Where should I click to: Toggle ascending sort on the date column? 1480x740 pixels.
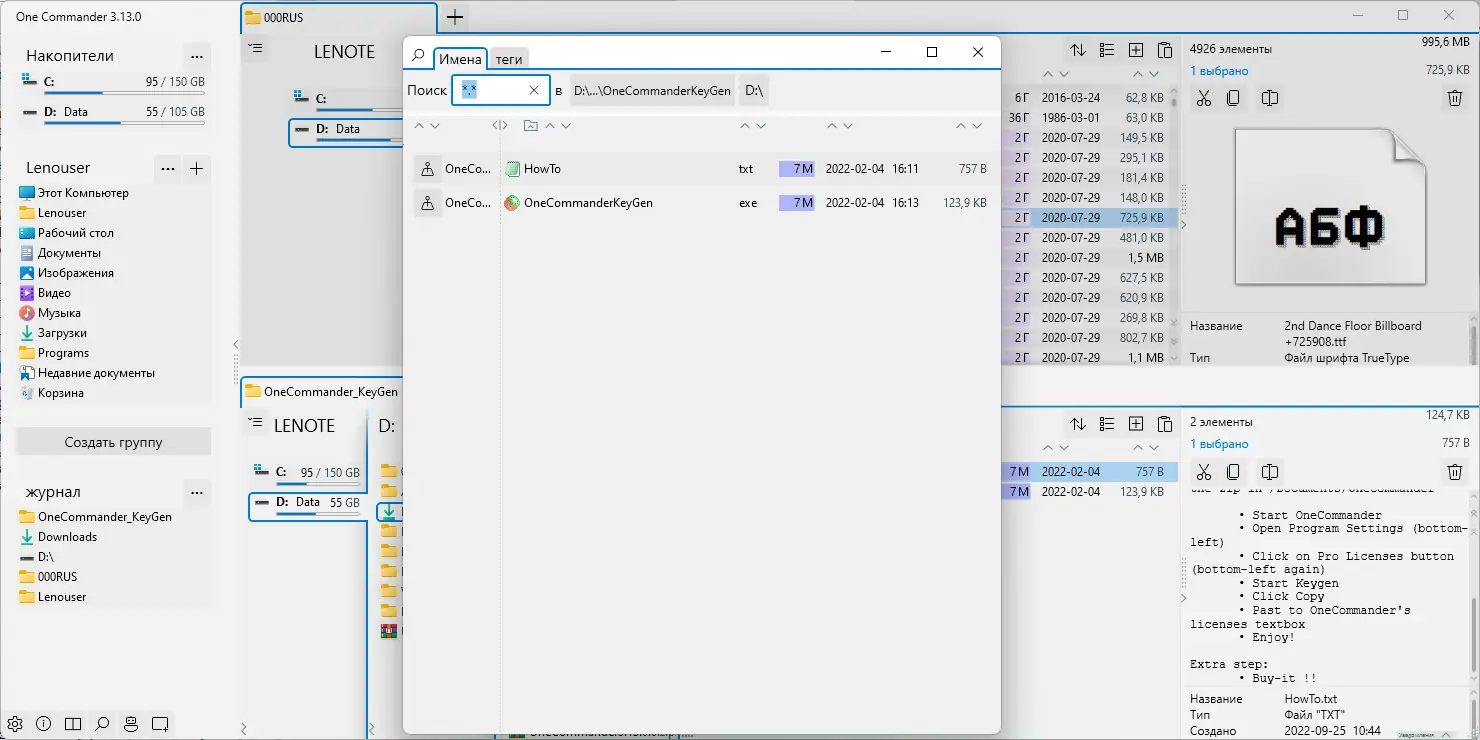(1049, 73)
